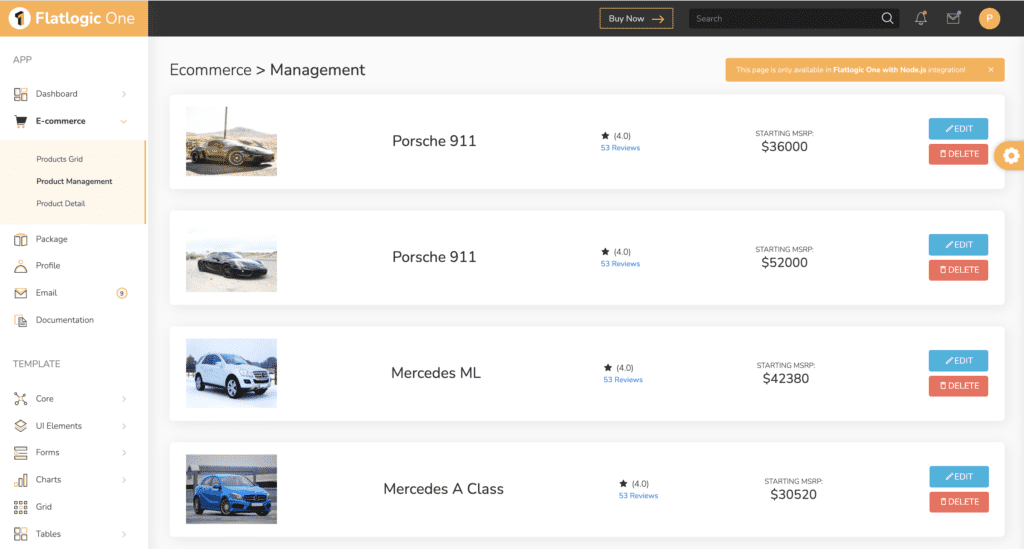Expand the Tables menu chevron
The image size is (1024, 549).
(x=123, y=534)
